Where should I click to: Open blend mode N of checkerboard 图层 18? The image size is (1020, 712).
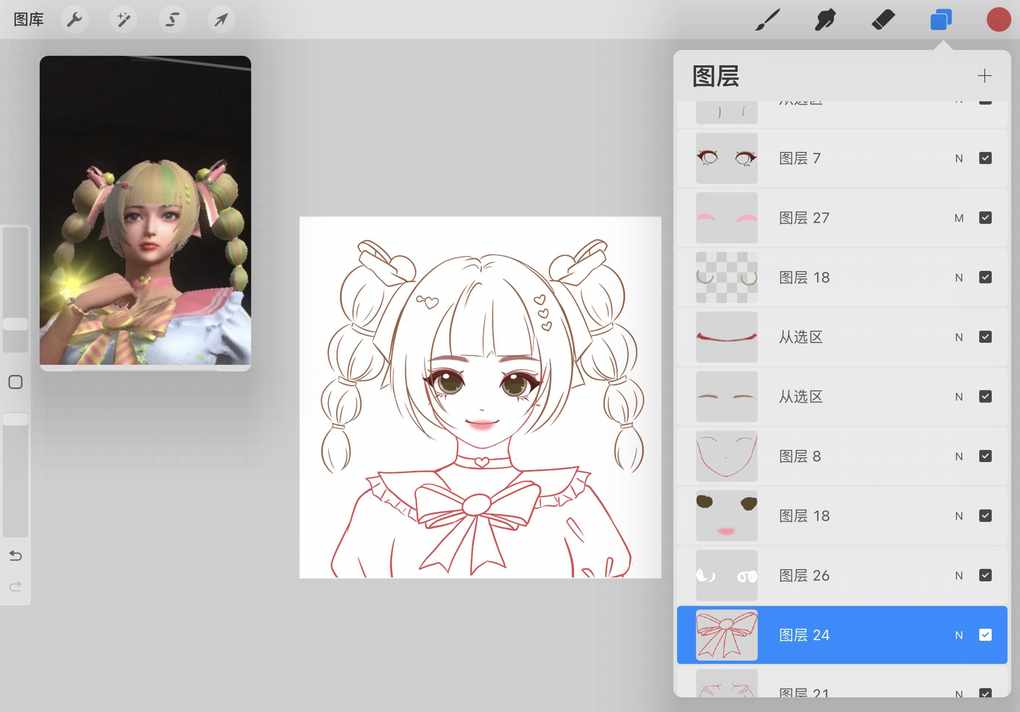(x=959, y=278)
